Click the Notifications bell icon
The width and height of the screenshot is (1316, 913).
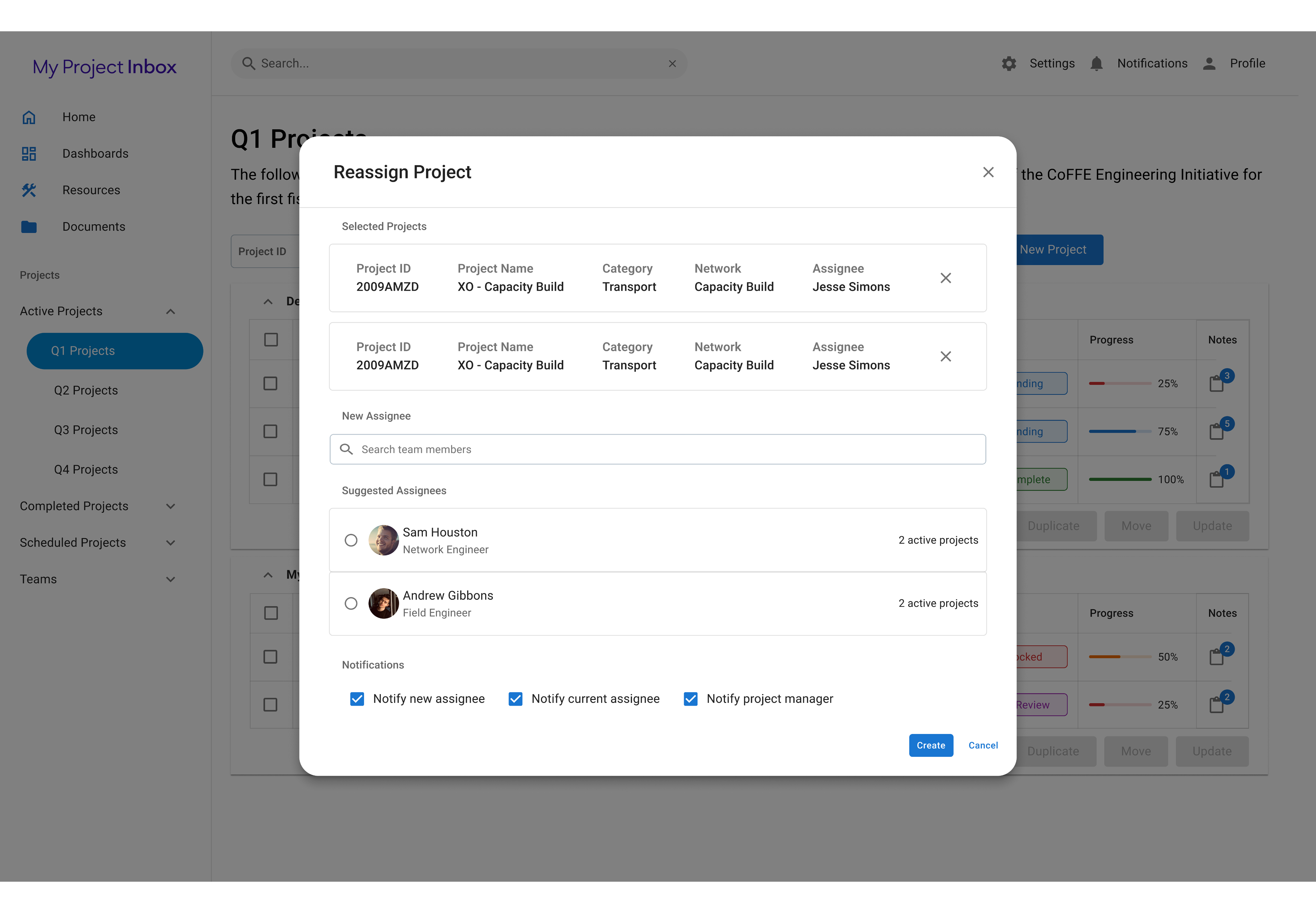pyautogui.click(x=1096, y=63)
